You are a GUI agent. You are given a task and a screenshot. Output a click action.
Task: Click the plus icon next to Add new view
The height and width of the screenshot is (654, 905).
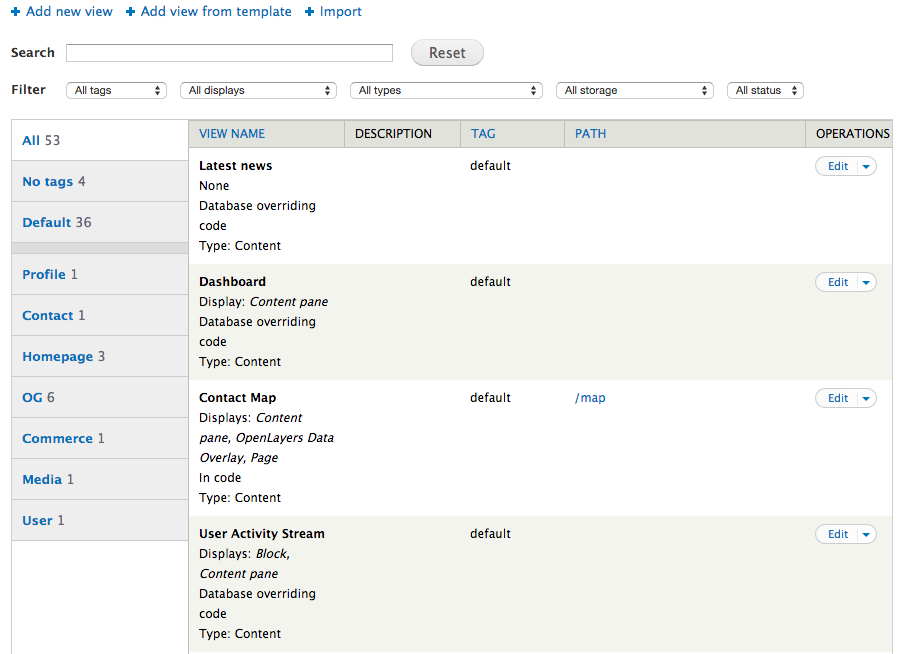(x=16, y=11)
